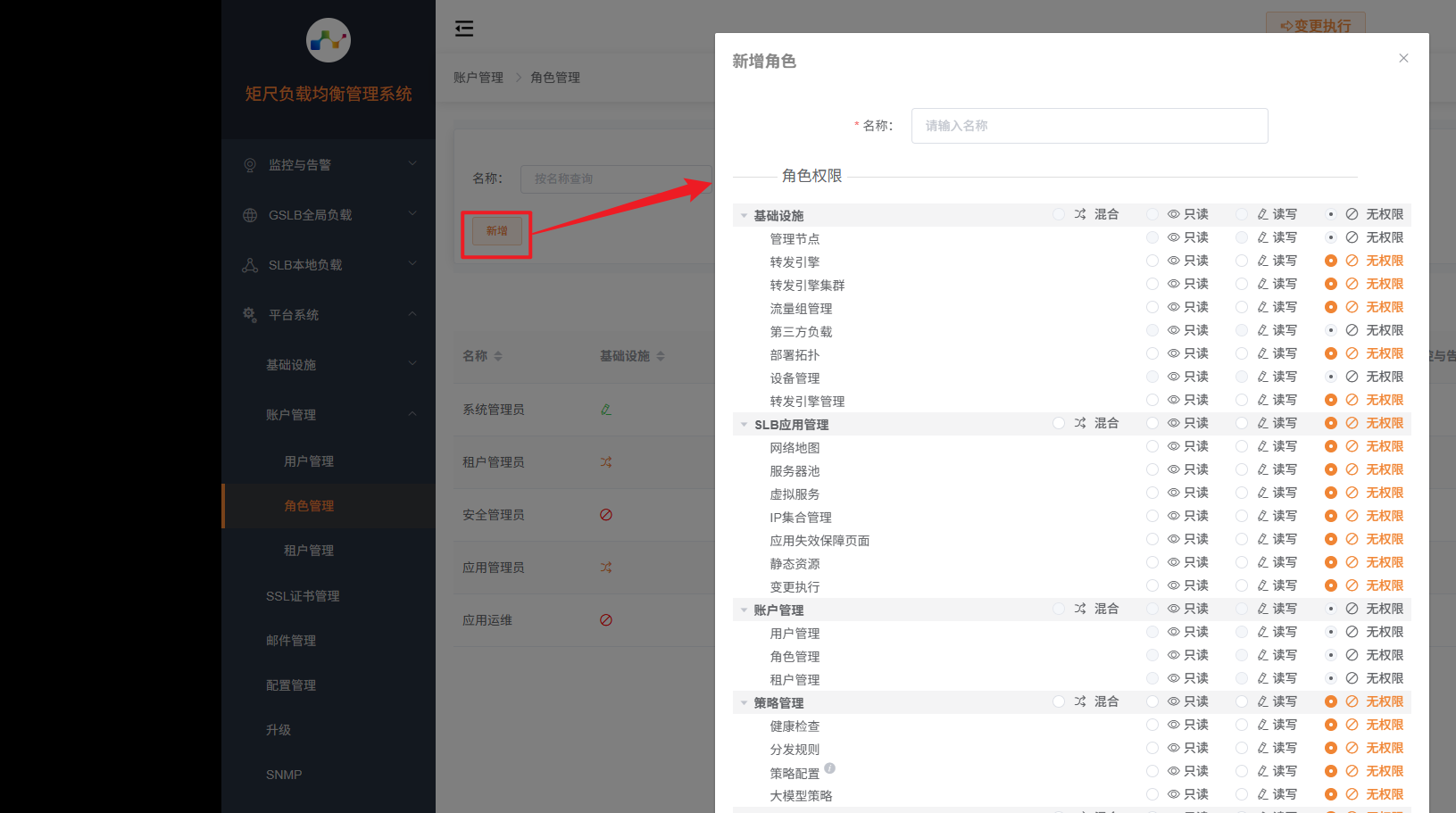Image resolution: width=1456 pixels, height=813 pixels.
Task: Click 账户管理 in the breadcrumb
Action: 478,77
